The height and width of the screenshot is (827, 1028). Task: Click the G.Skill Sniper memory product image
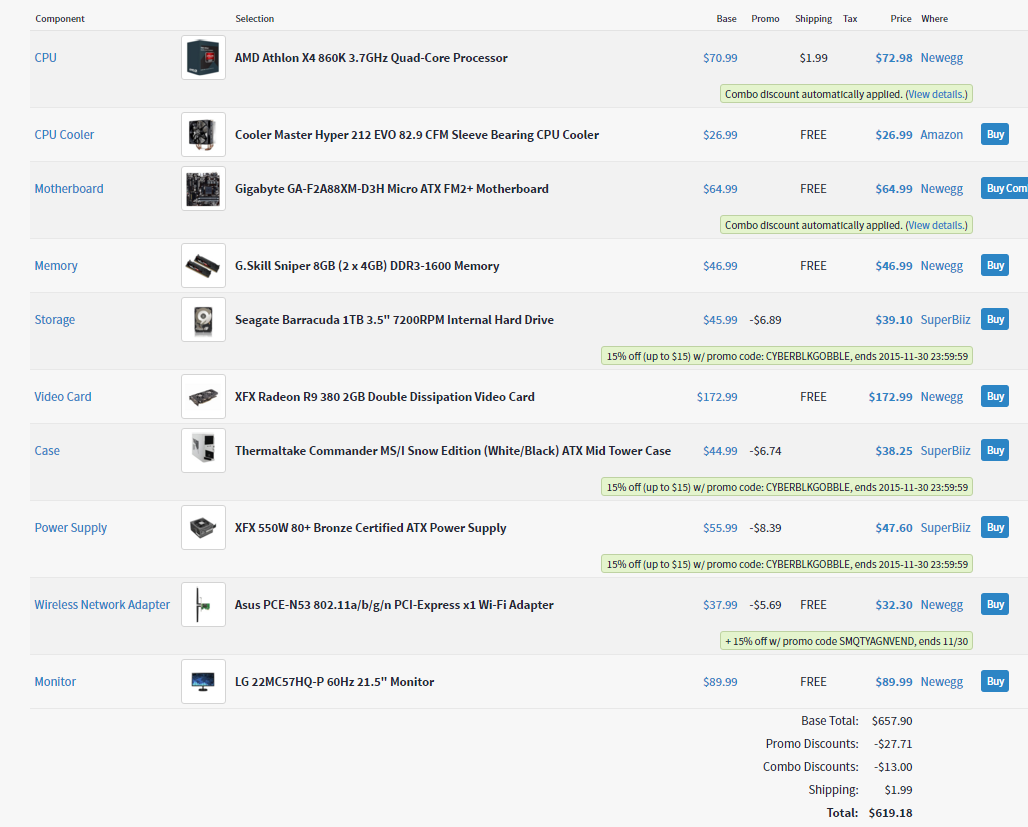coord(203,266)
